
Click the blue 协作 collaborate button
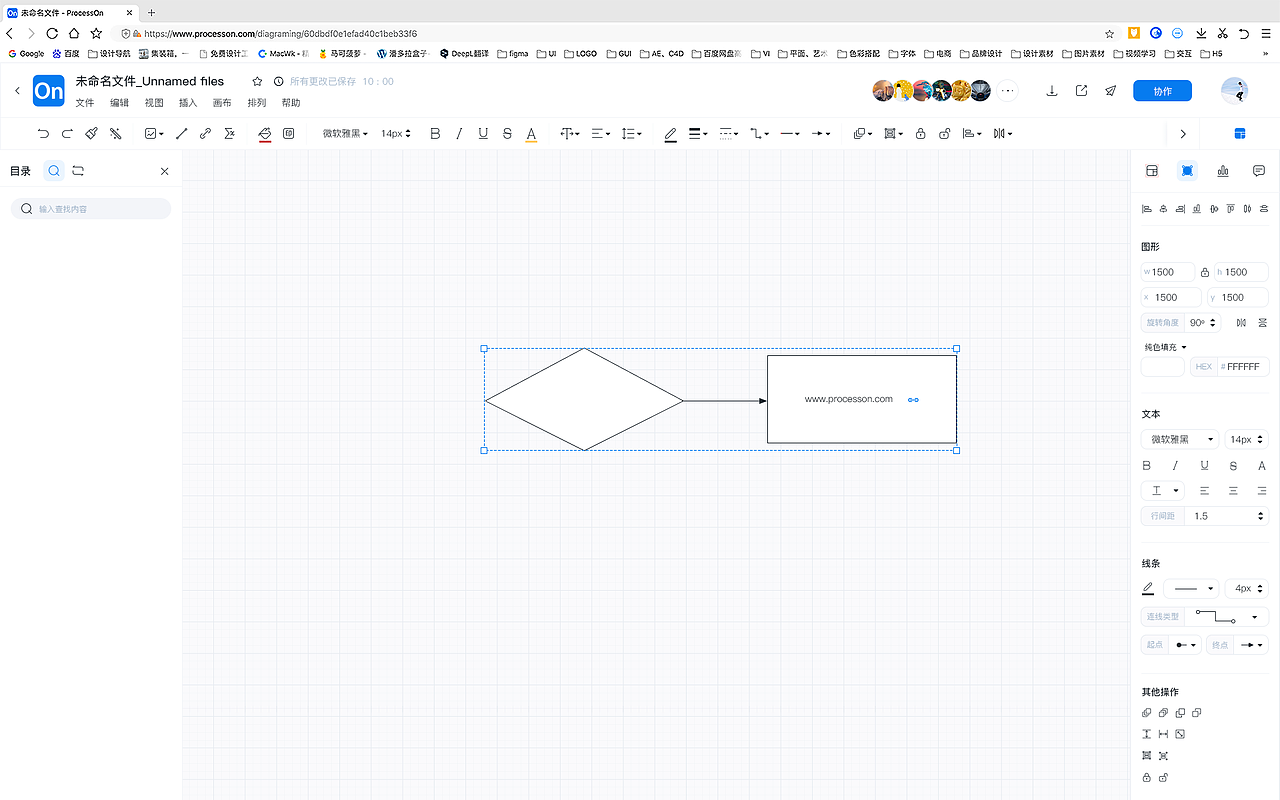[1162, 91]
